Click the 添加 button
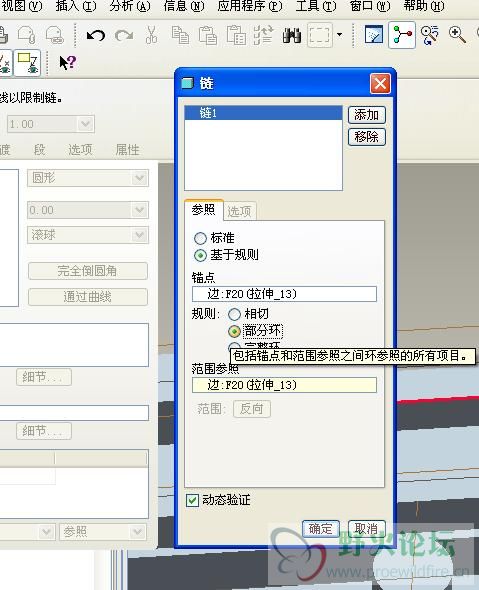479x590 pixels. (366, 115)
